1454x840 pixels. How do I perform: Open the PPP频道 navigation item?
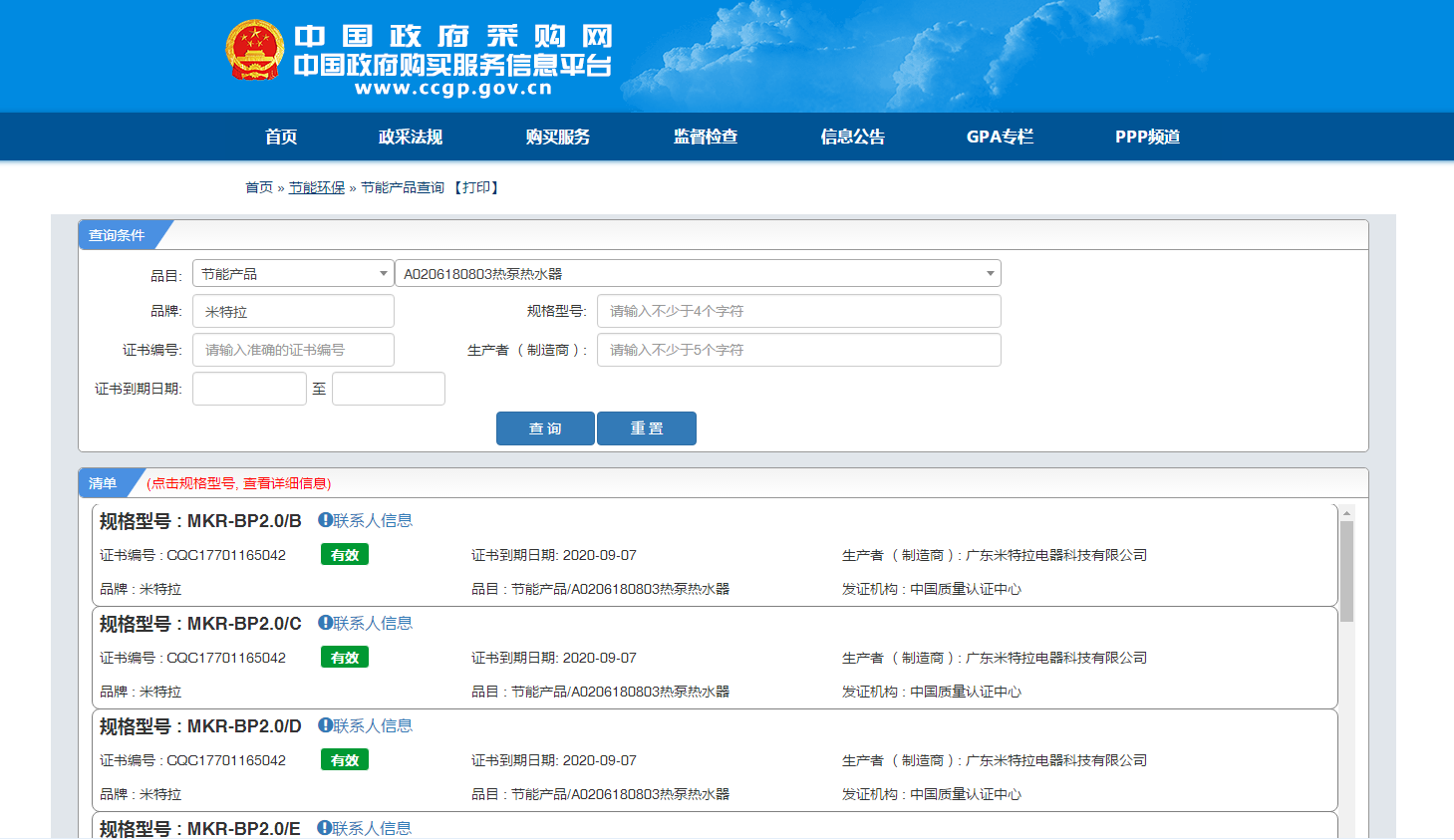1147,137
